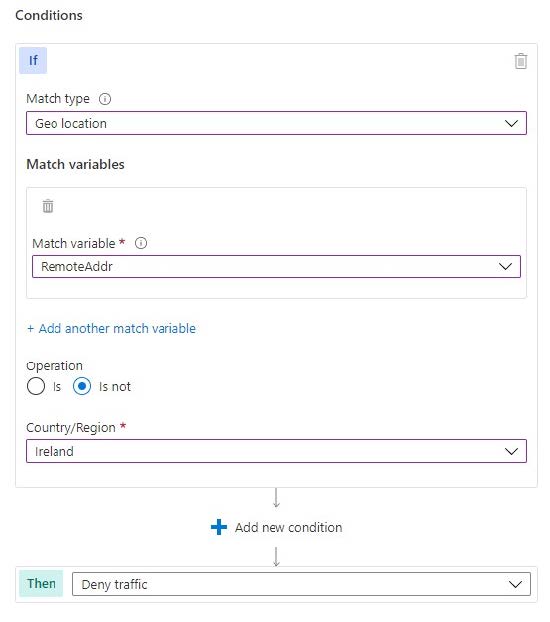Click the blue plus icon for new condition
550x622 pixels.
tap(219, 527)
